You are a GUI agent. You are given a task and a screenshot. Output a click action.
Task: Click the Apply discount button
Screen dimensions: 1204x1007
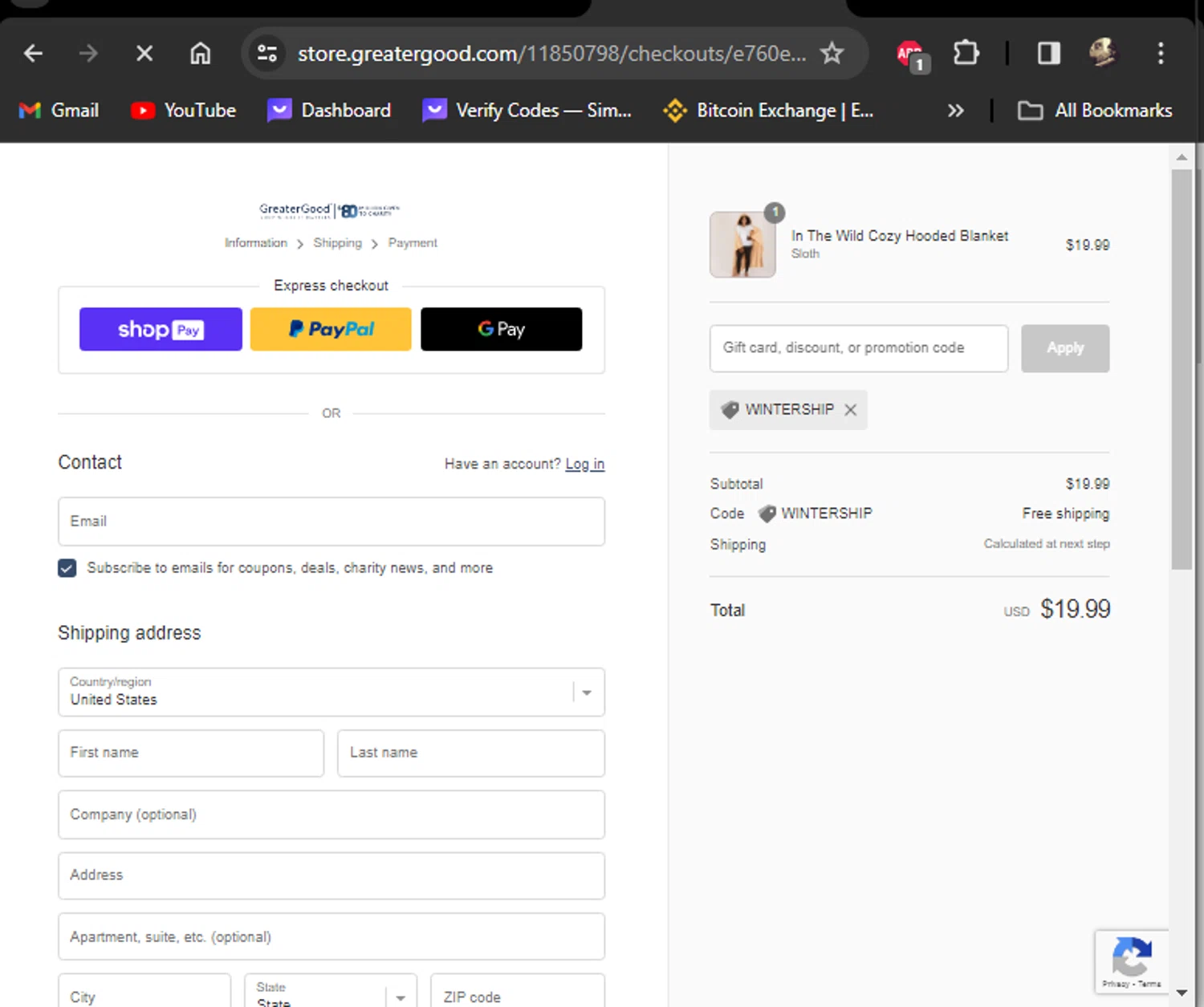pos(1065,348)
